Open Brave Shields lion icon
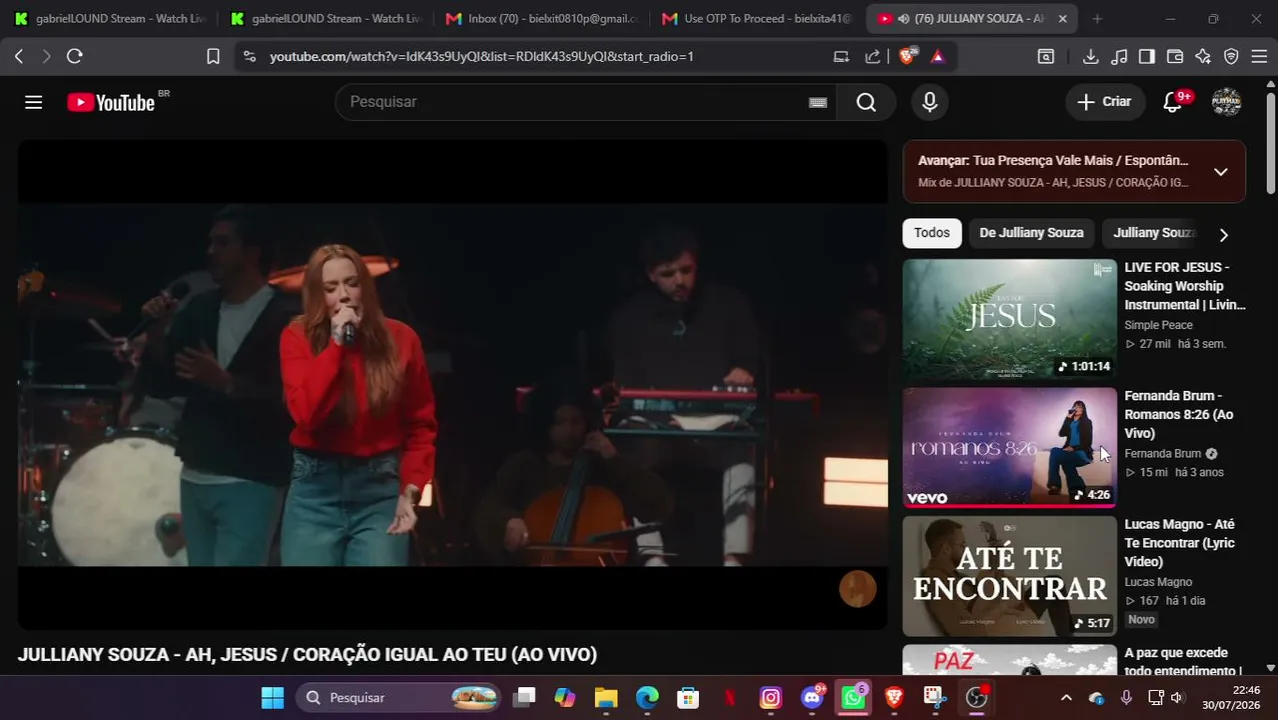This screenshot has height=720, width=1278. (x=908, y=56)
